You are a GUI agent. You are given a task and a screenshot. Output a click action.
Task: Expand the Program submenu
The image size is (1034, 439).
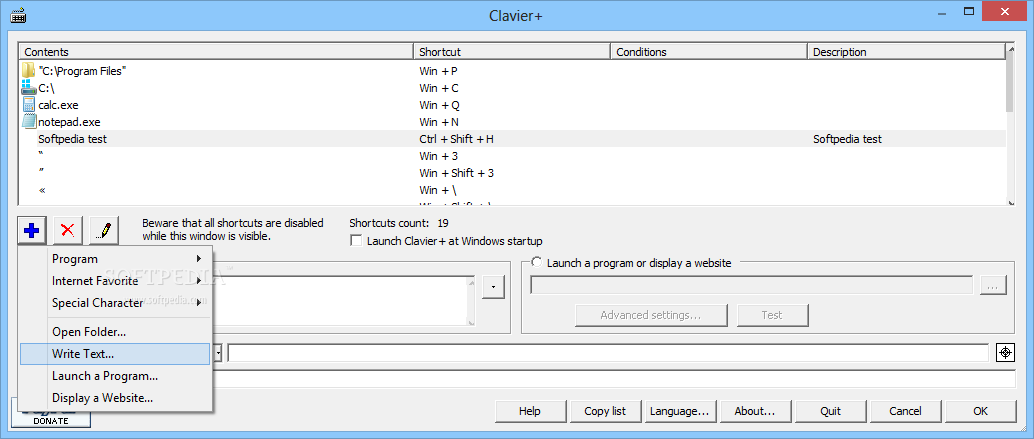115,258
